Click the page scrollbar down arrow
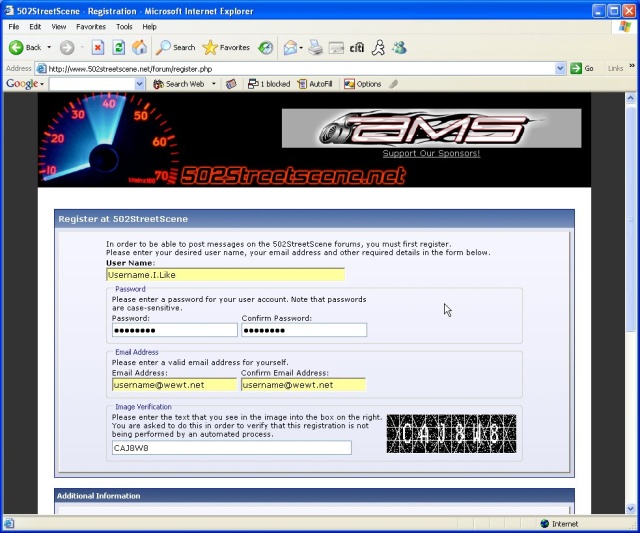The height and width of the screenshot is (533, 640). tap(630, 509)
